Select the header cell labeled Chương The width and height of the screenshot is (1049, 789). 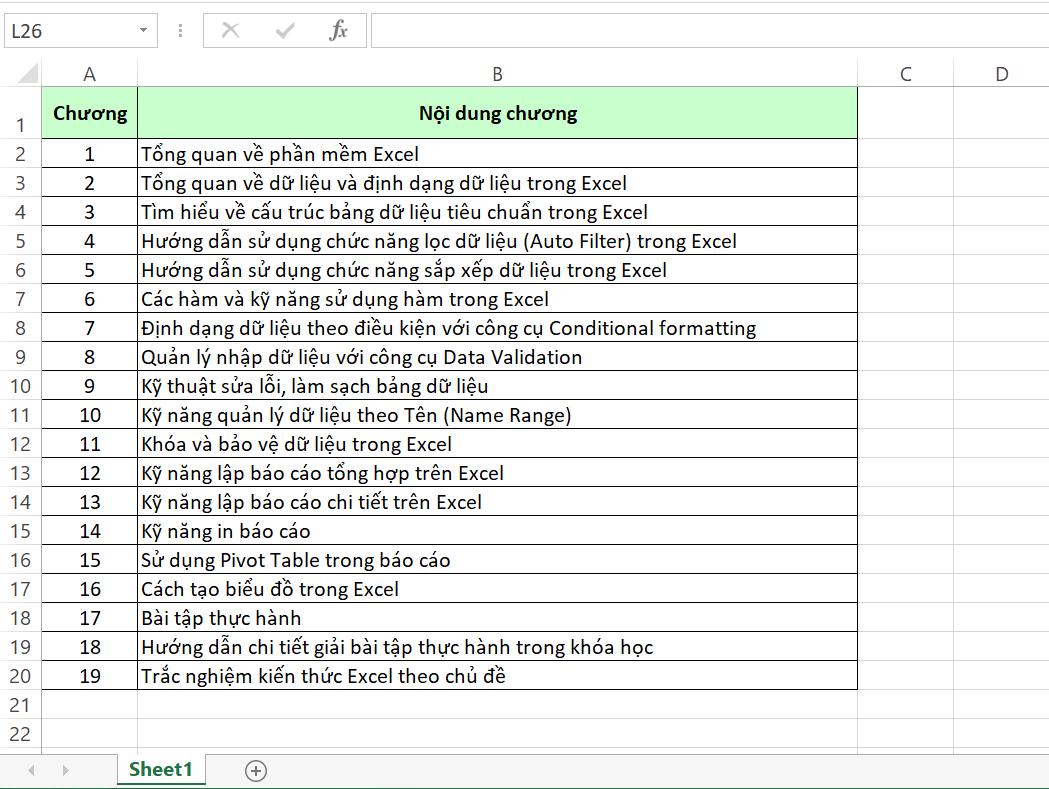pos(89,112)
